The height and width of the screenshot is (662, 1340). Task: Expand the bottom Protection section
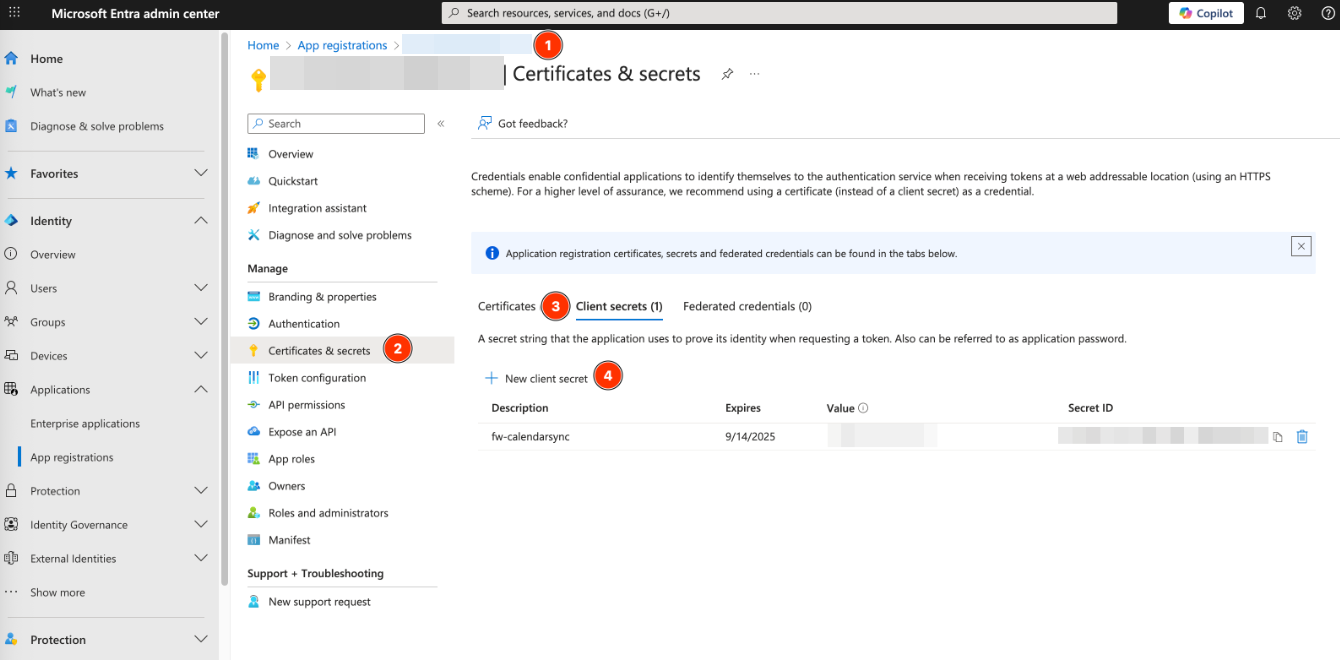pyautogui.click(x=200, y=640)
